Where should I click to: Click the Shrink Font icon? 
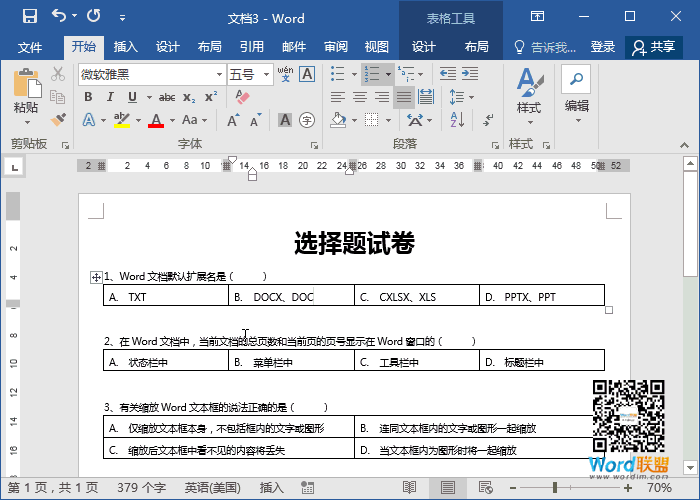click(255, 121)
